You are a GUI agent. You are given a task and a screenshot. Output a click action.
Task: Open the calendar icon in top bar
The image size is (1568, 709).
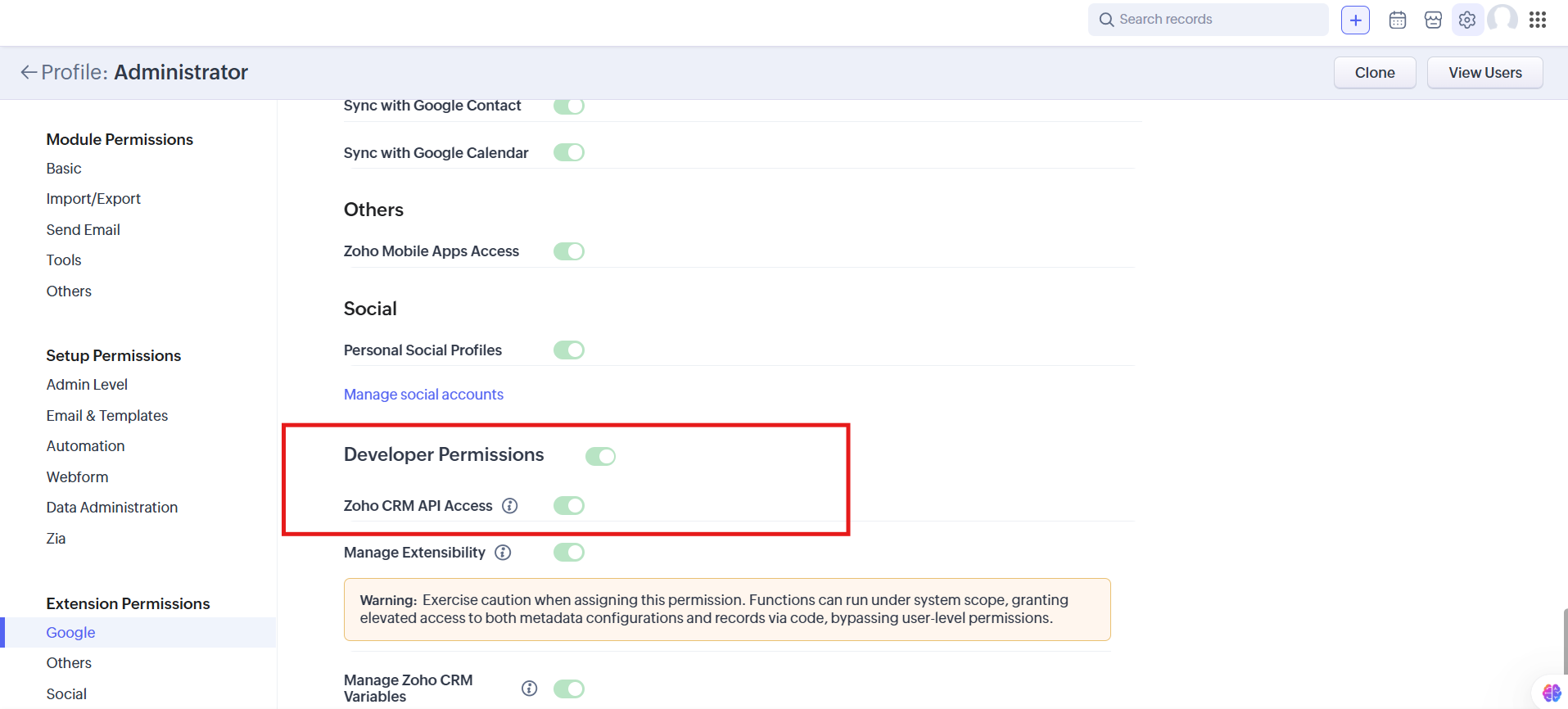click(1397, 19)
